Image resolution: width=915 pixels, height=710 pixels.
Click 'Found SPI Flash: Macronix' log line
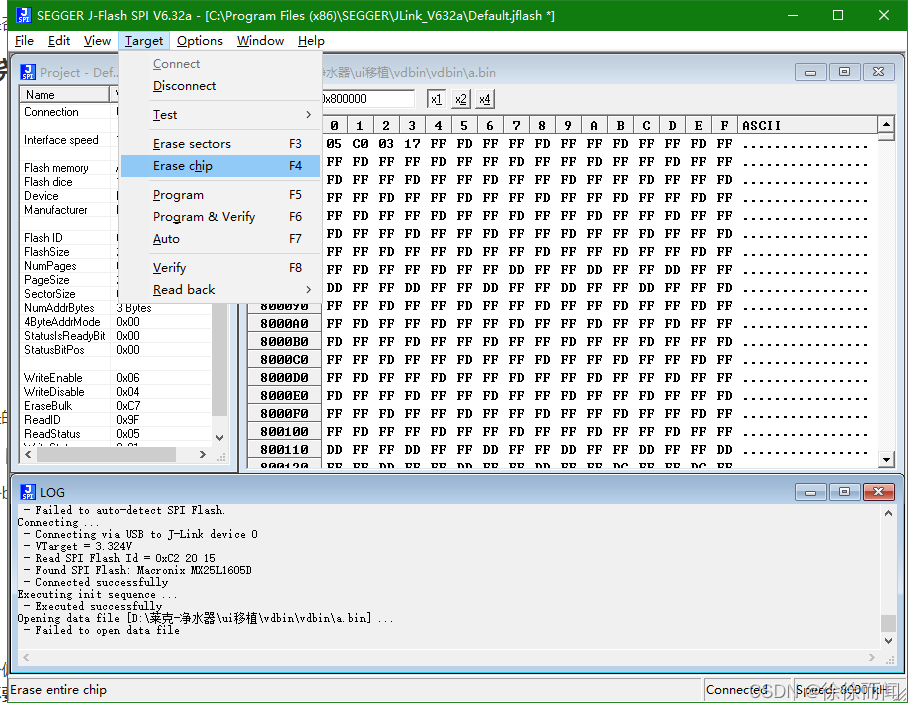pos(143,571)
